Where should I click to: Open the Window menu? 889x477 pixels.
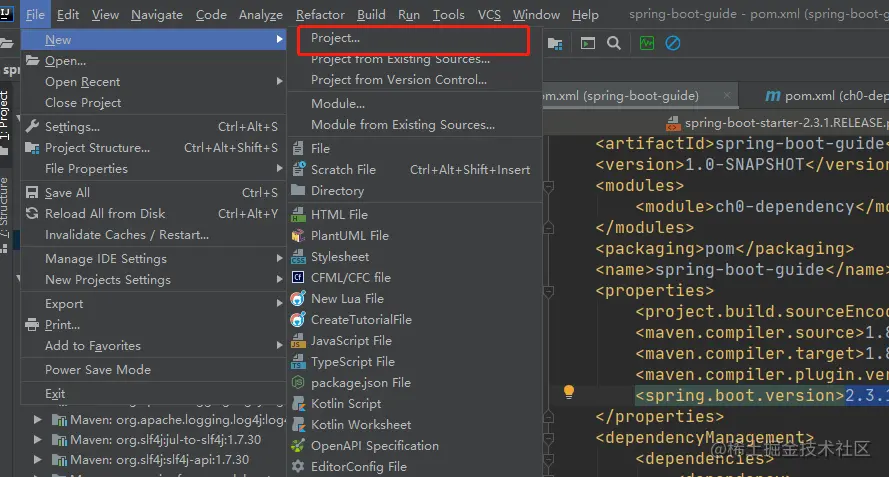click(536, 15)
